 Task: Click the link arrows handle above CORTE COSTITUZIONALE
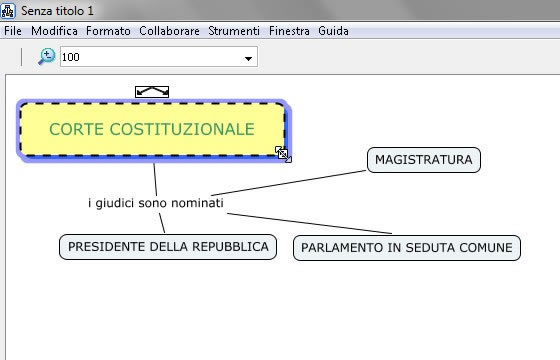pos(152,92)
